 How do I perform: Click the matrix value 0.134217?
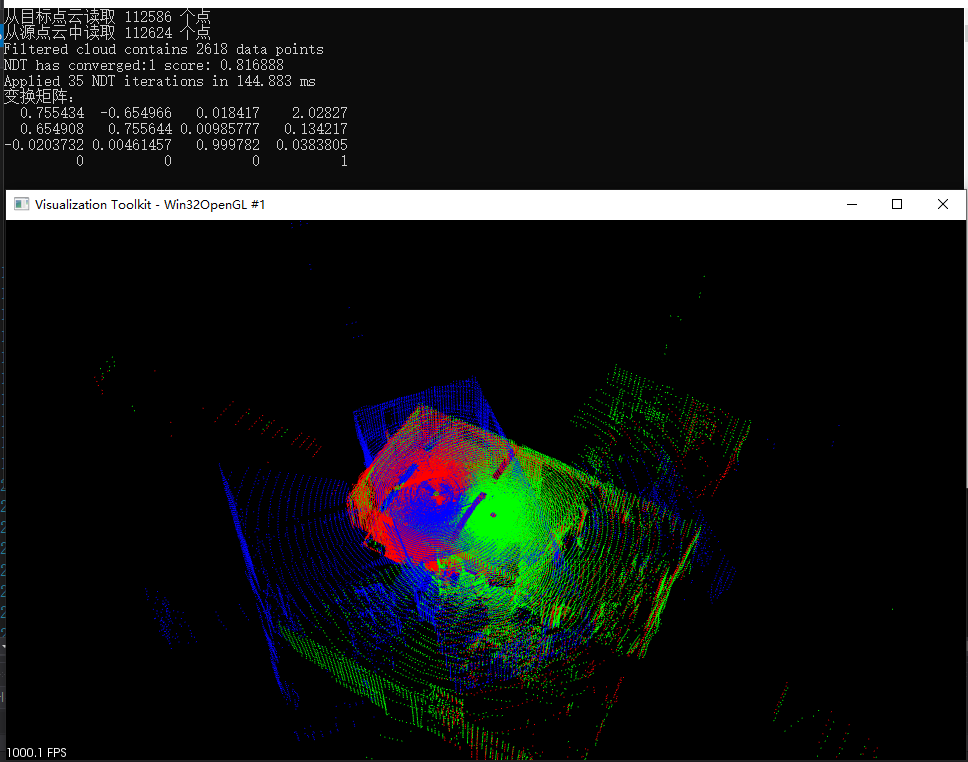click(315, 129)
